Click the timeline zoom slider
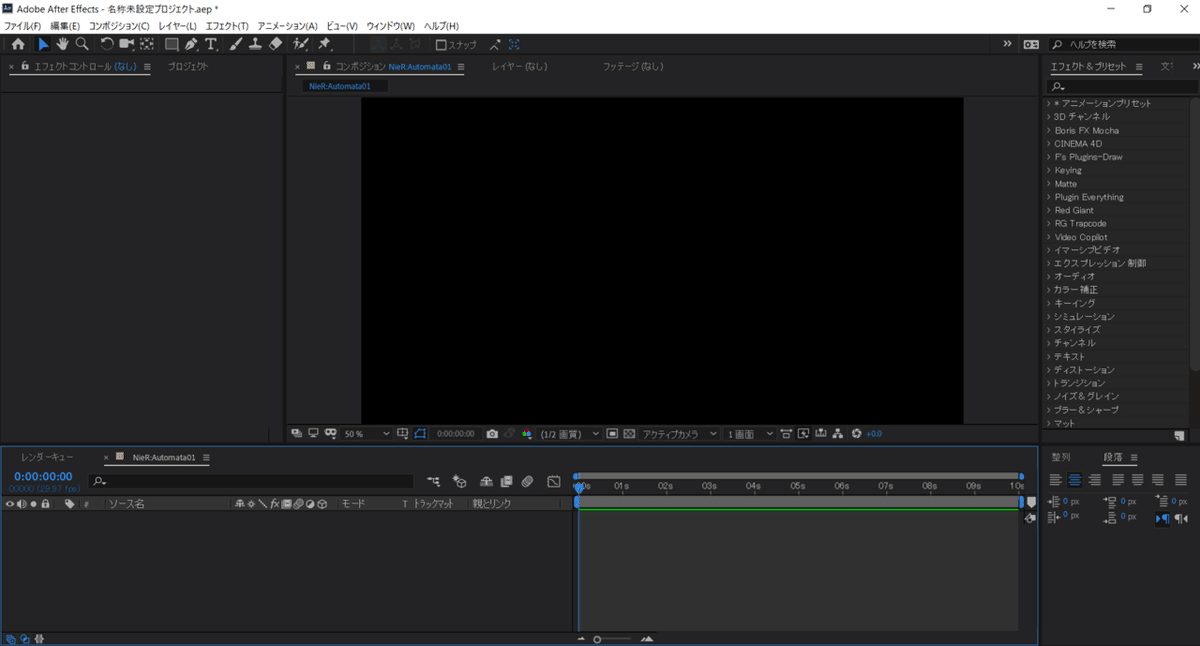Viewport: 1200px width, 646px height. (x=612, y=639)
